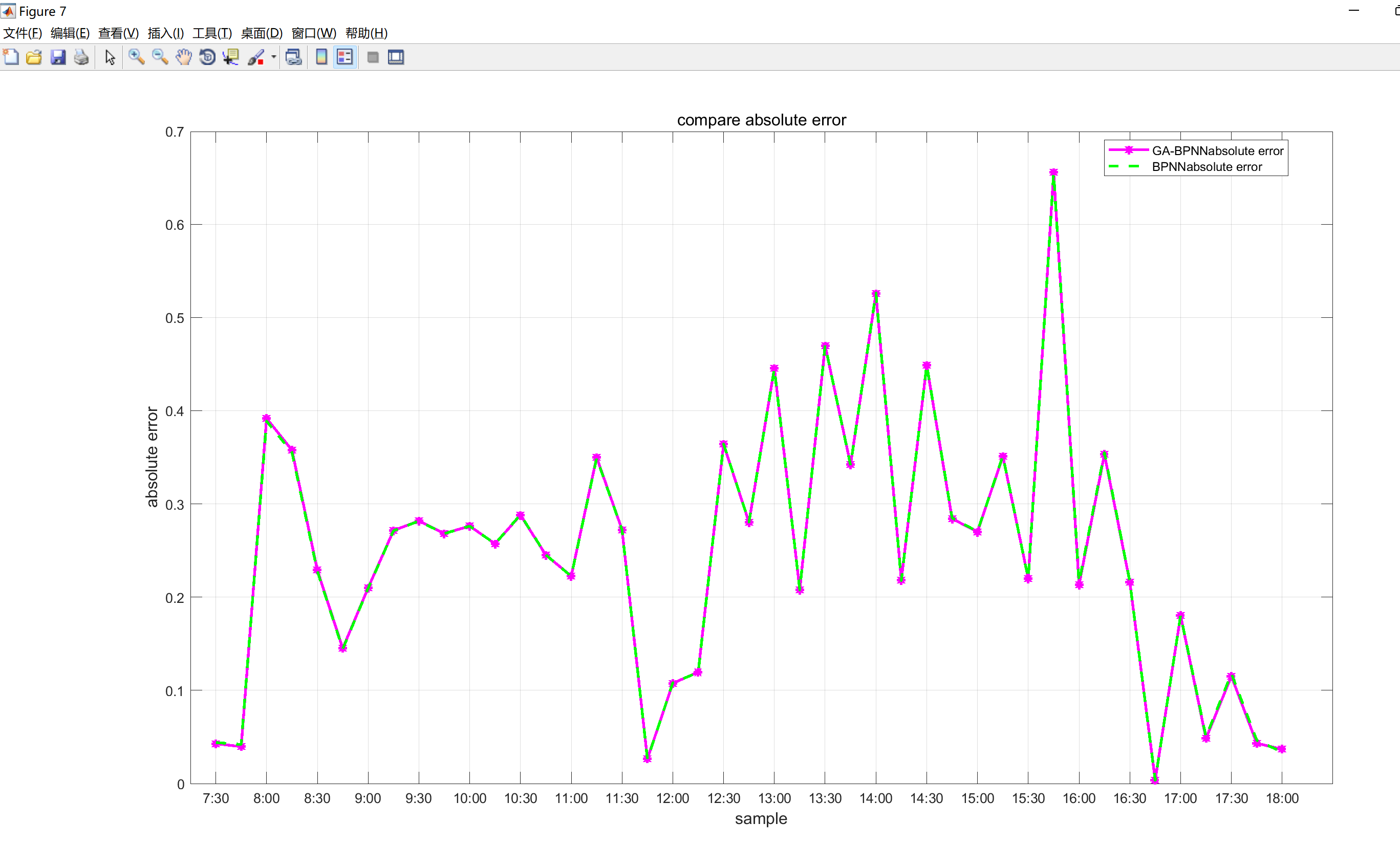Open a file with the folder icon
This screenshot has height=846, width=1400.
[x=34, y=57]
